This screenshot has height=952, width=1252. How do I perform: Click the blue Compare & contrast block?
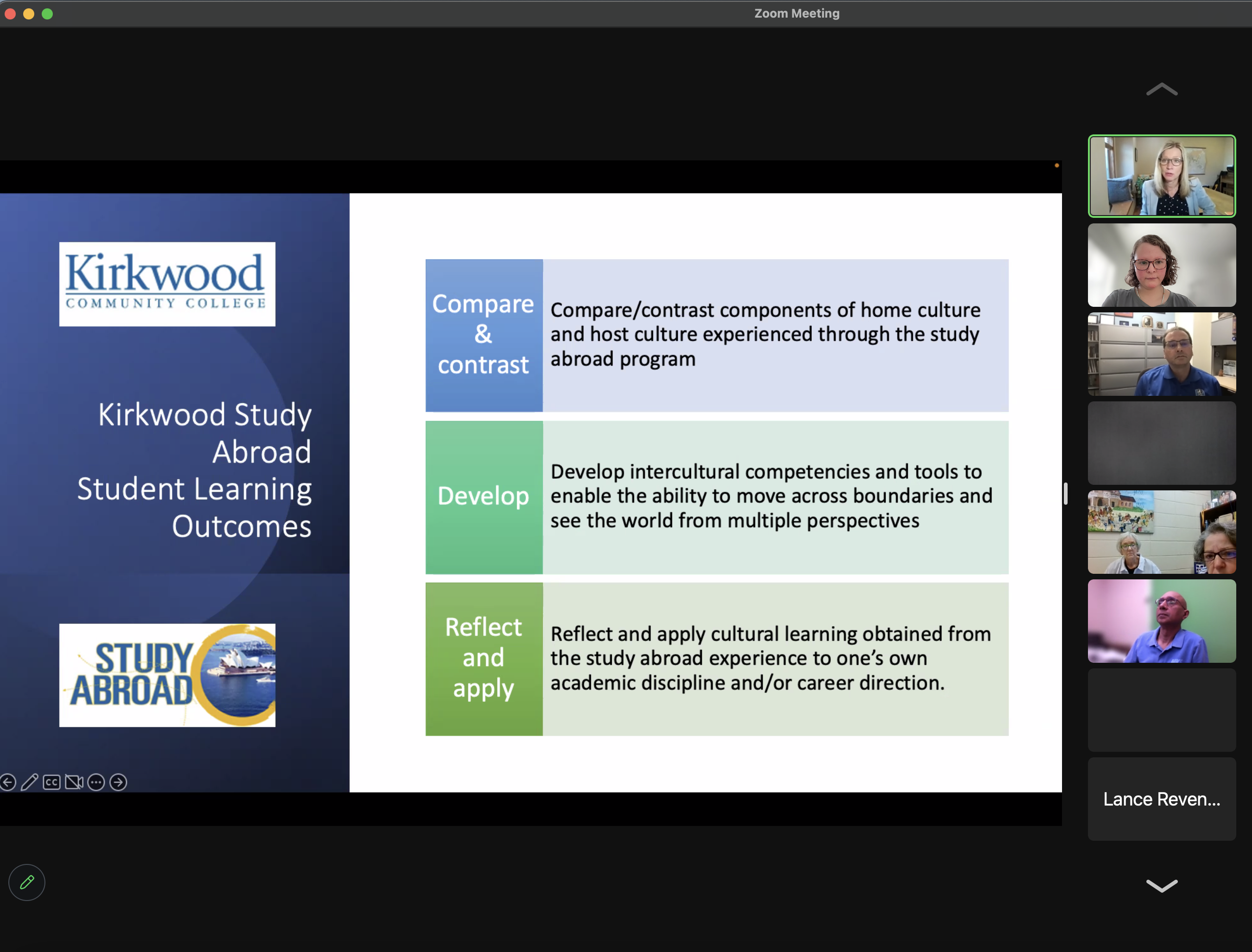[x=484, y=335]
